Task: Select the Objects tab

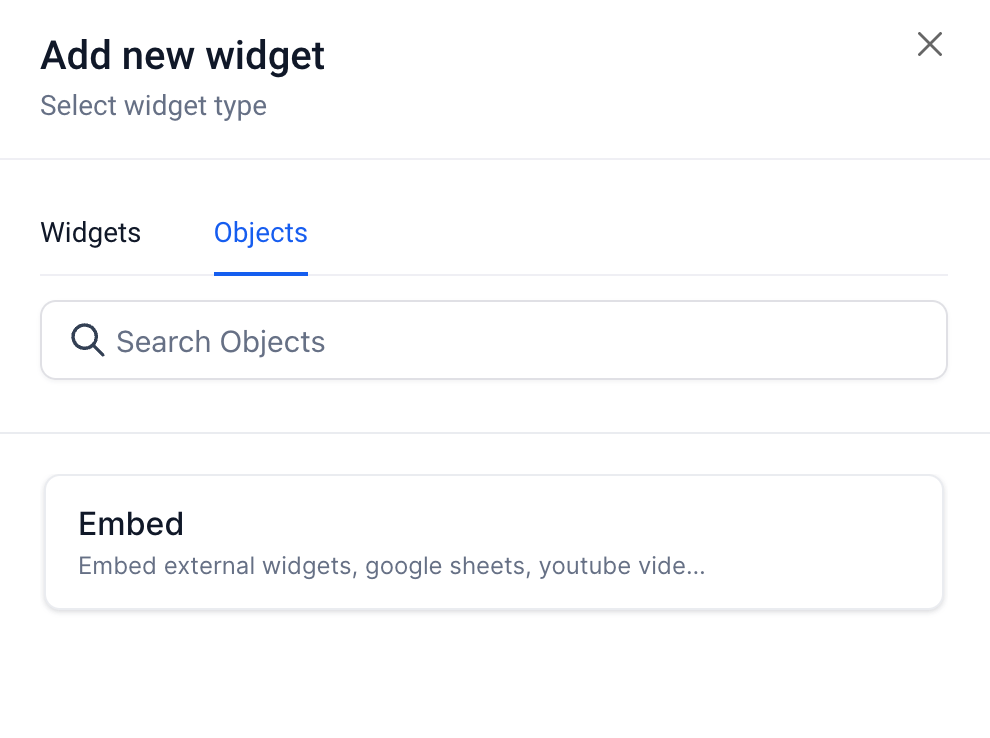Action: tap(261, 233)
